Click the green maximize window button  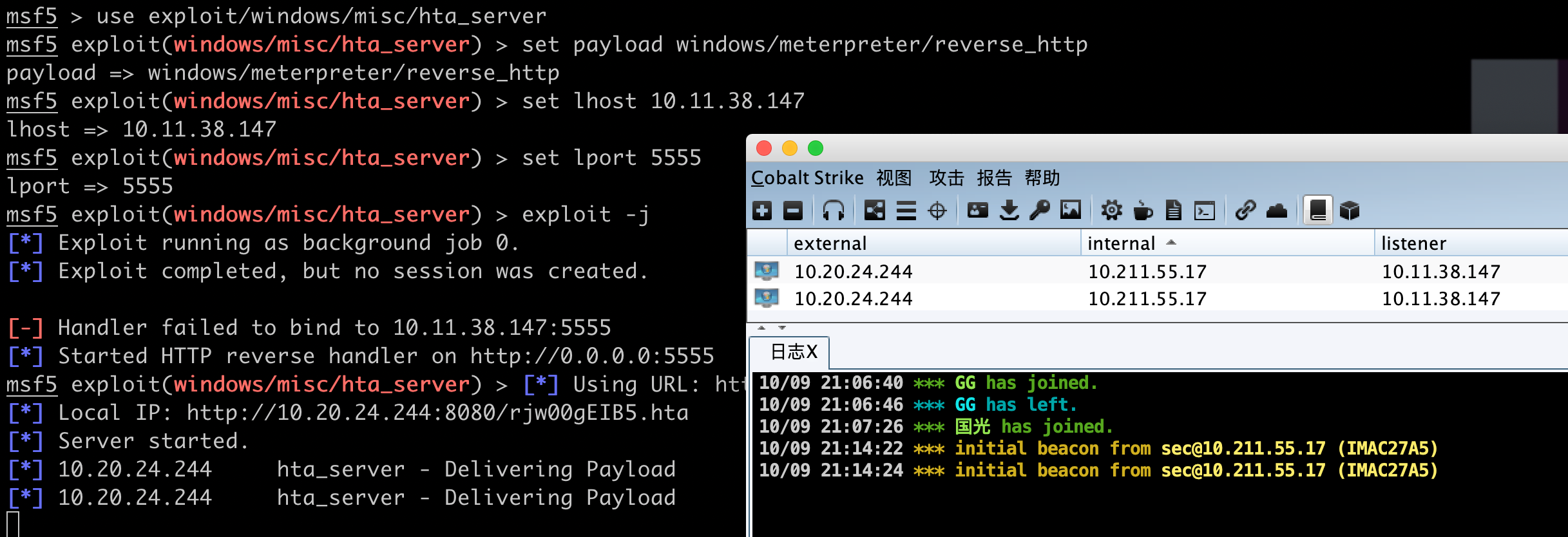816,148
